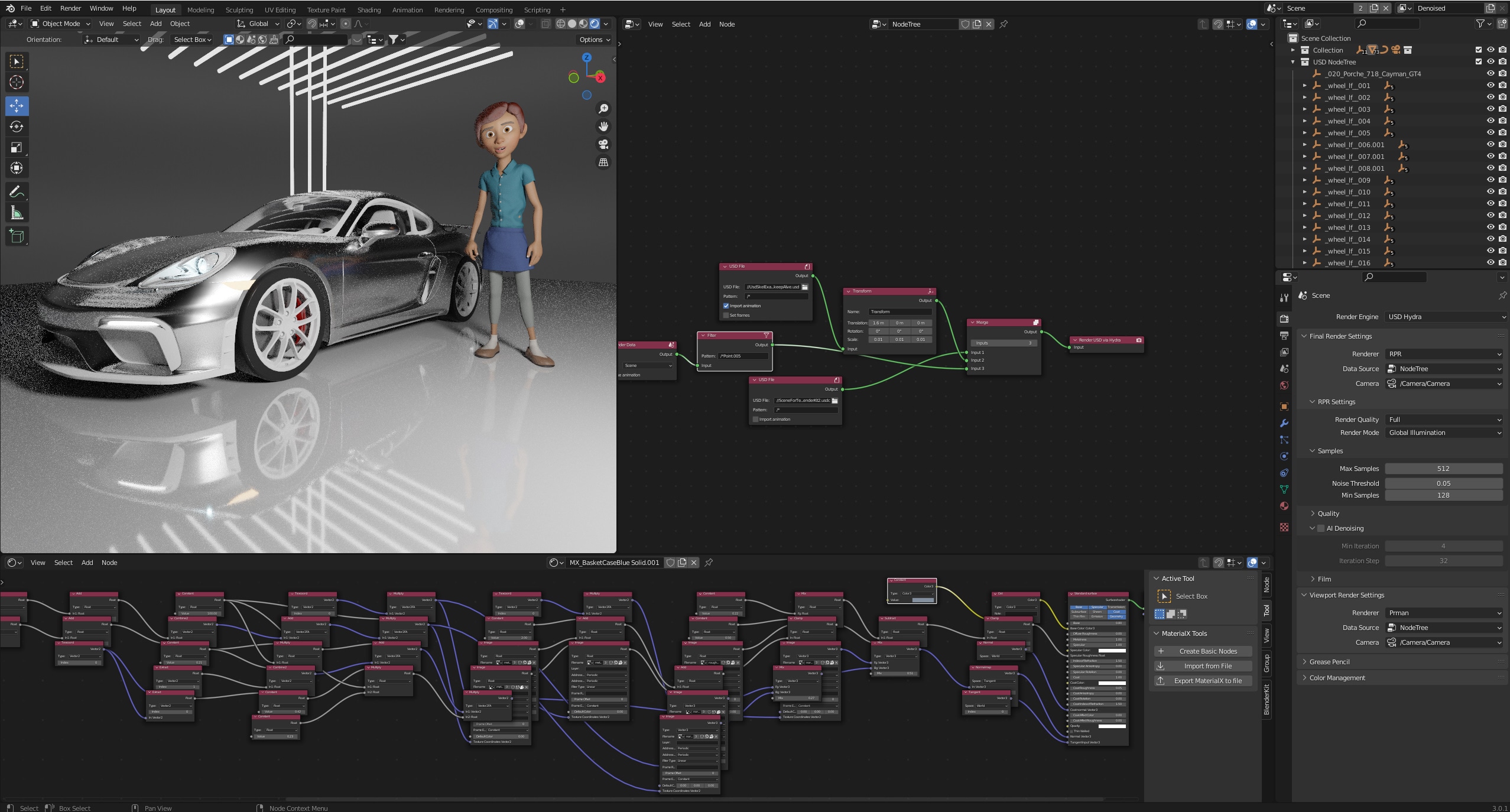Switch to the Shading workspace tab
The width and height of the screenshot is (1510, 812).
point(369,10)
